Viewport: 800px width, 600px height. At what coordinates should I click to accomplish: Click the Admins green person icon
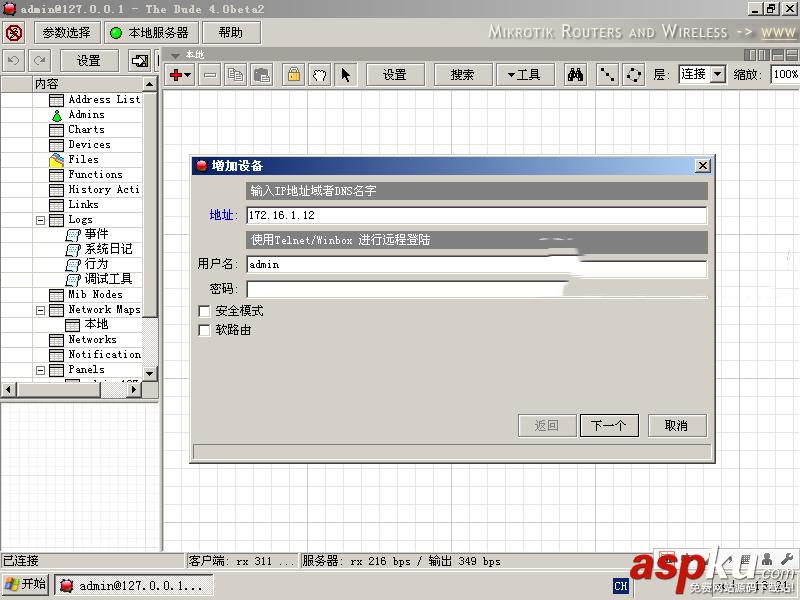(57, 116)
